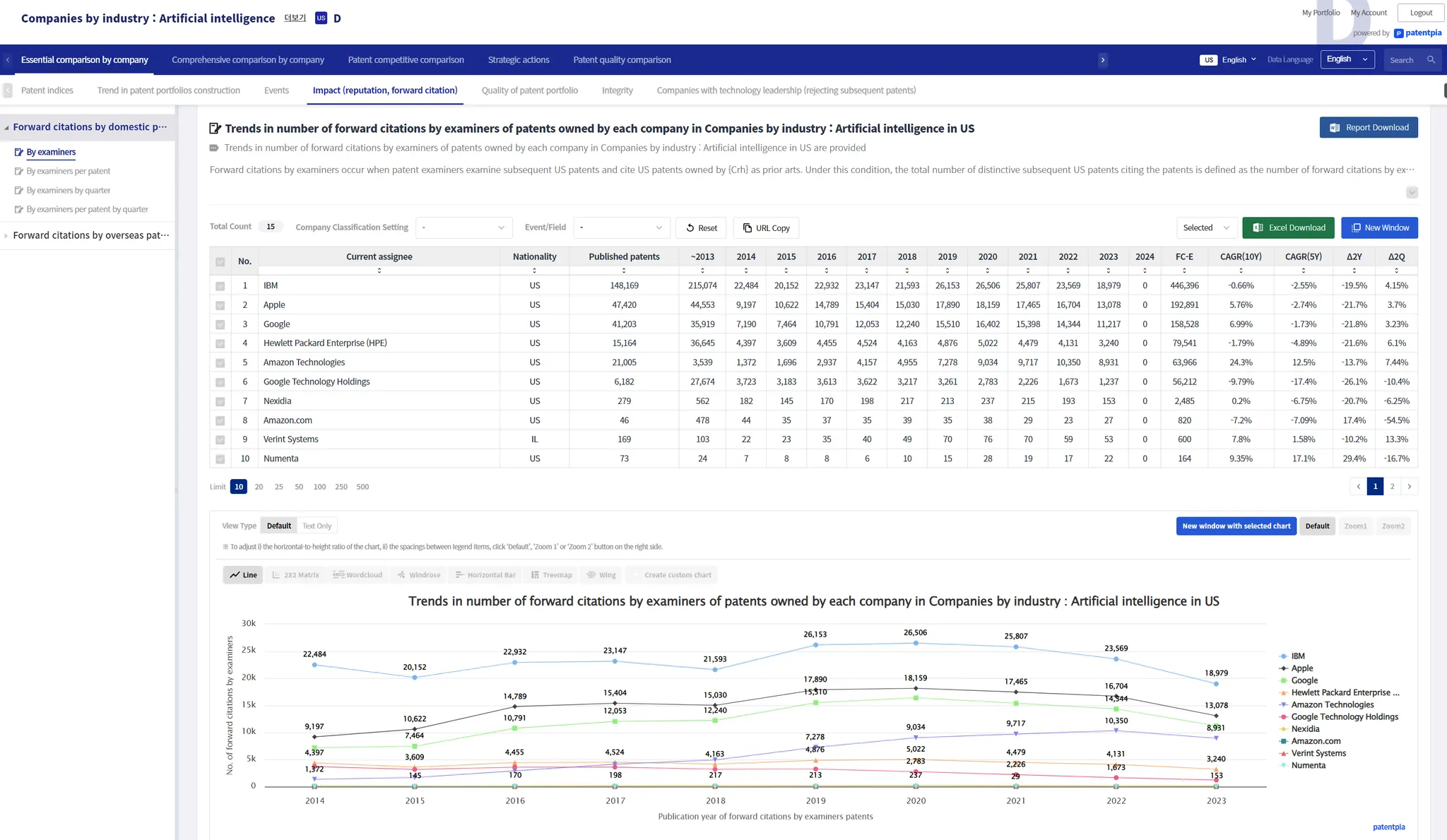Viewport: 1447px width, 840px height.
Task: Select the Wordcloud chart type
Action: click(358, 575)
